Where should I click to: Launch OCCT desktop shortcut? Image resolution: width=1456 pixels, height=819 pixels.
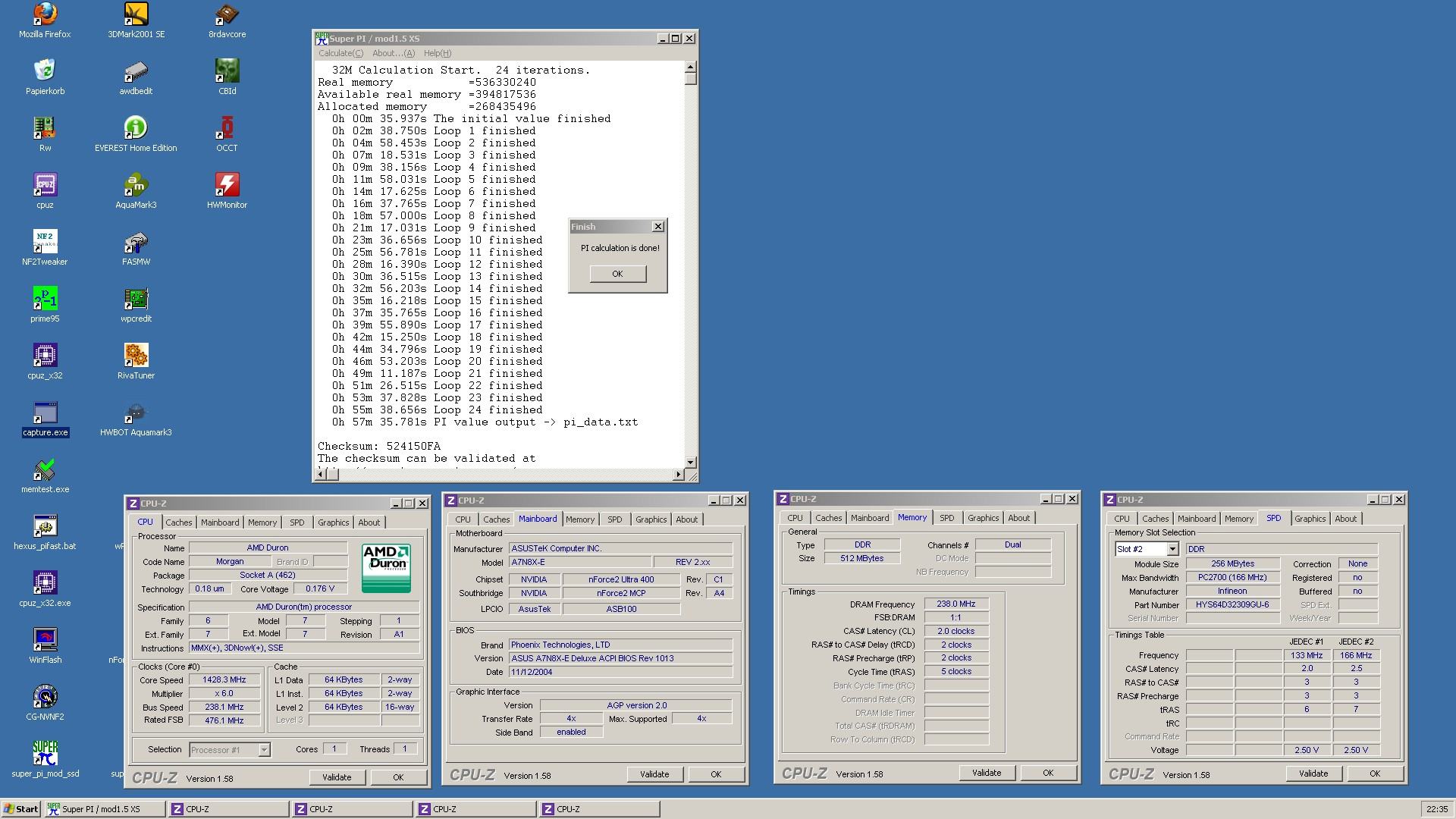pos(227,134)
